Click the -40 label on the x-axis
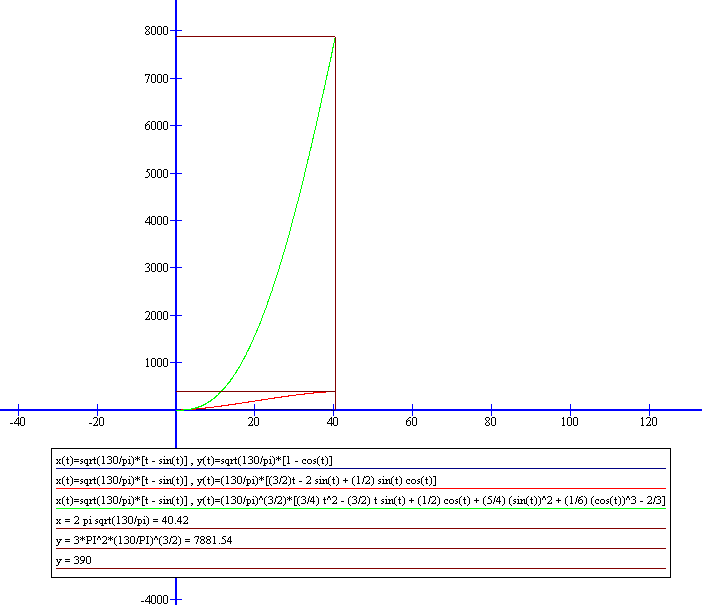Viewport: 702px width, 605px height. pos(17,422)
